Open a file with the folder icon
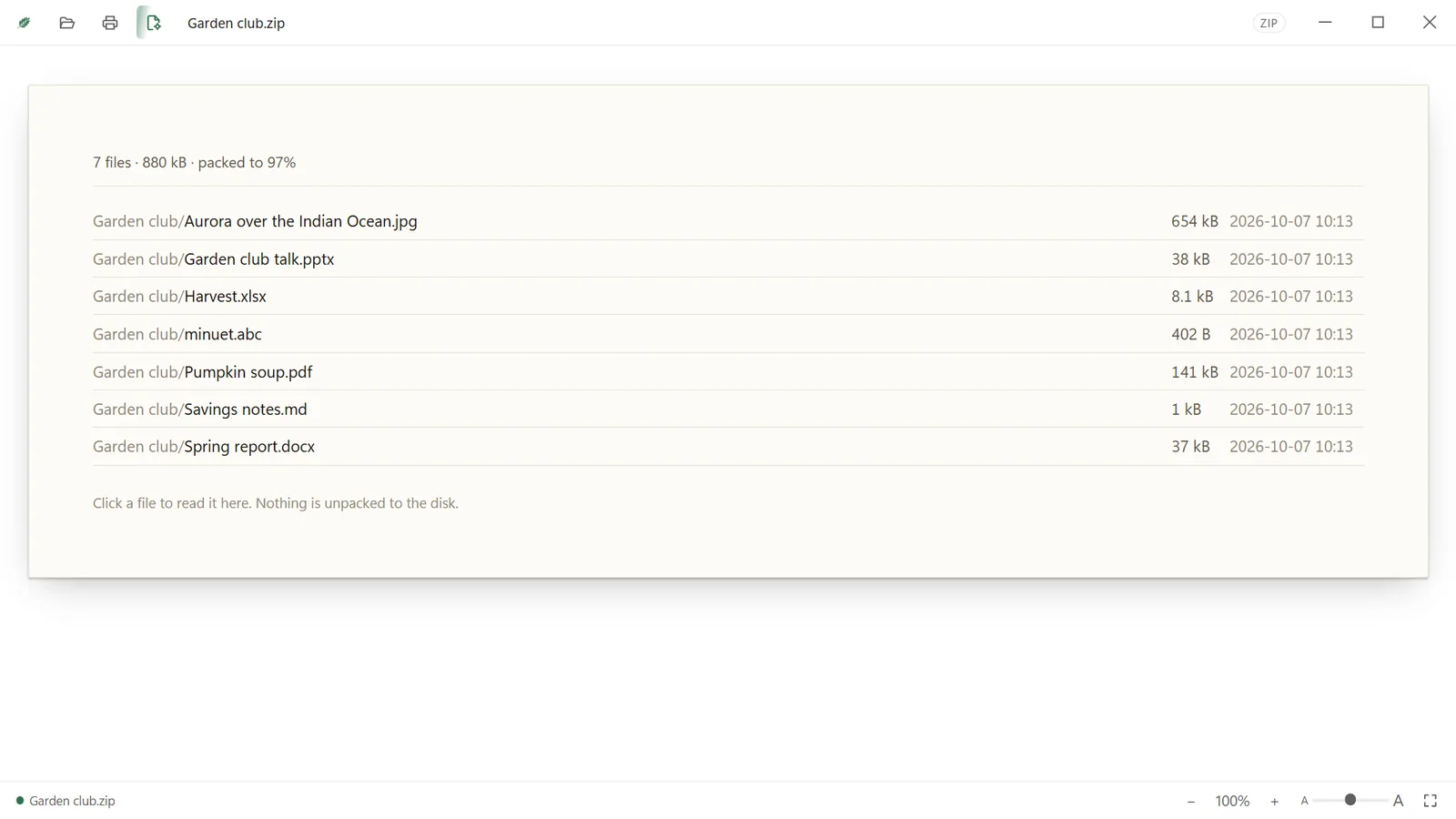This screenshot has width=1456, height=819. click(x=66, y=23)
